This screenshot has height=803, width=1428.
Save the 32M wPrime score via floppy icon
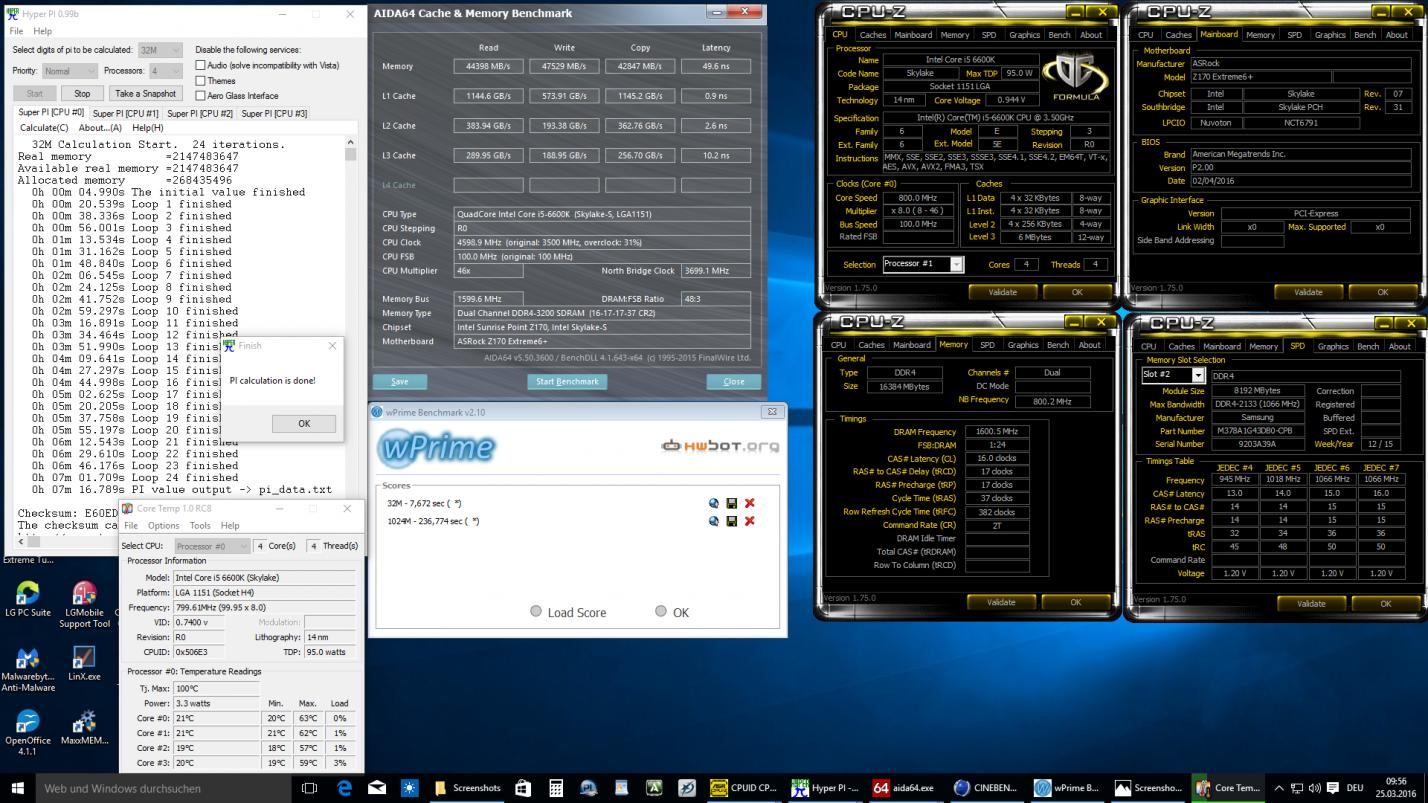point(732,503)
